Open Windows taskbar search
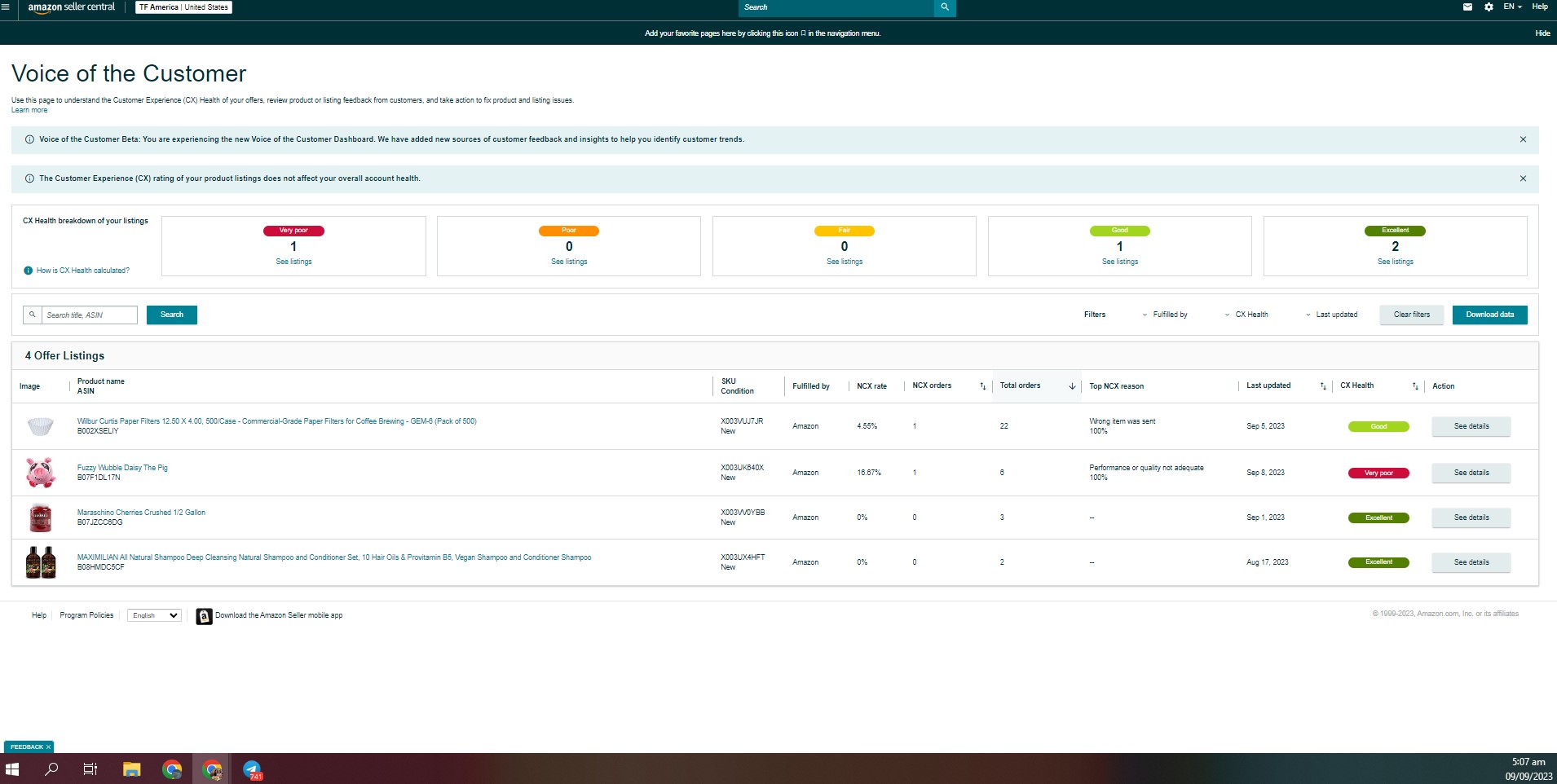The width and height of the screenshot is (1557, 784). (51, 769)
